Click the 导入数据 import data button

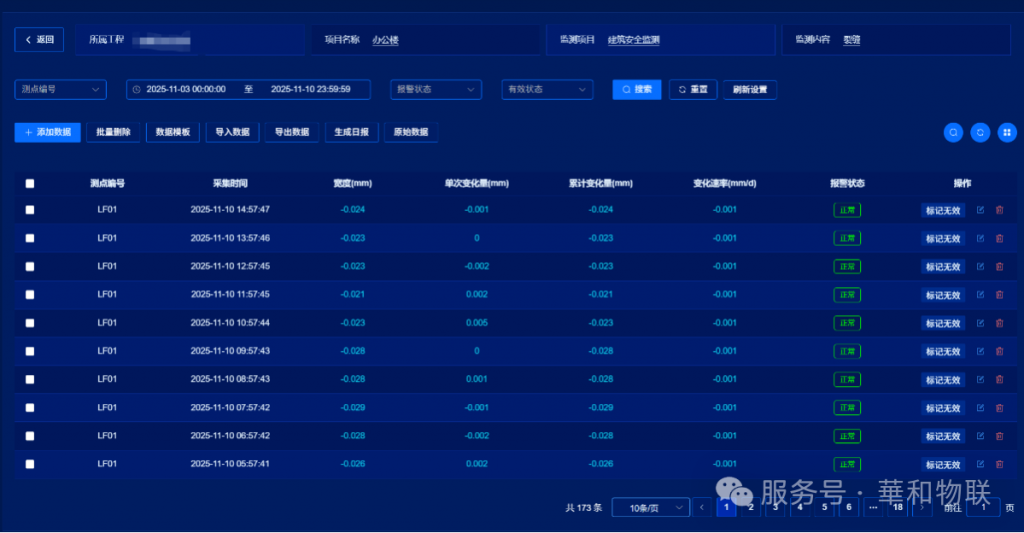coord(232,133)
